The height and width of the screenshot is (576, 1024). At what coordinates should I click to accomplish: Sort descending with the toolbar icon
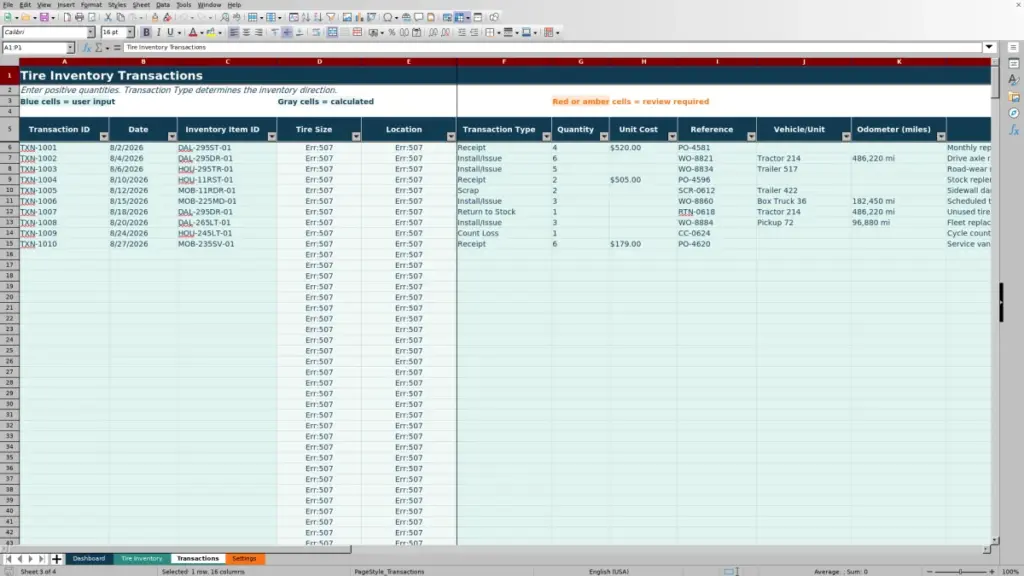pyautogui.click(x=318, y=18)
